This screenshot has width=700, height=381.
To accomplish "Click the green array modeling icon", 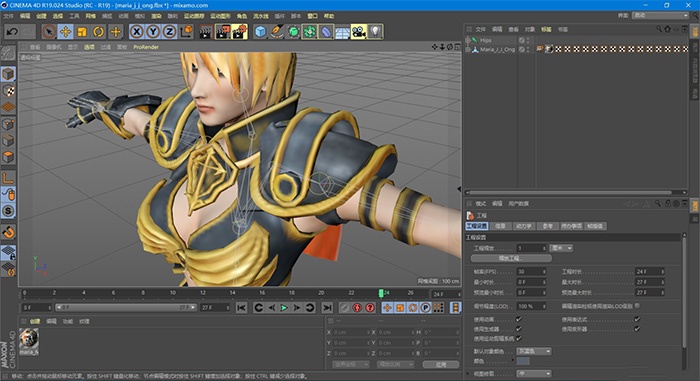I will (310, 32).
